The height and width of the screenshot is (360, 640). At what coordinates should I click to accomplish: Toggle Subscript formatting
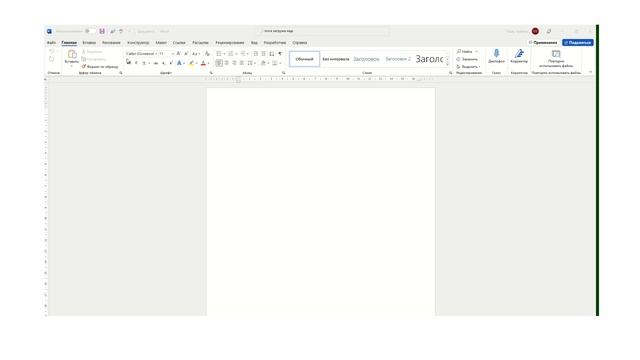coord(163,63)
